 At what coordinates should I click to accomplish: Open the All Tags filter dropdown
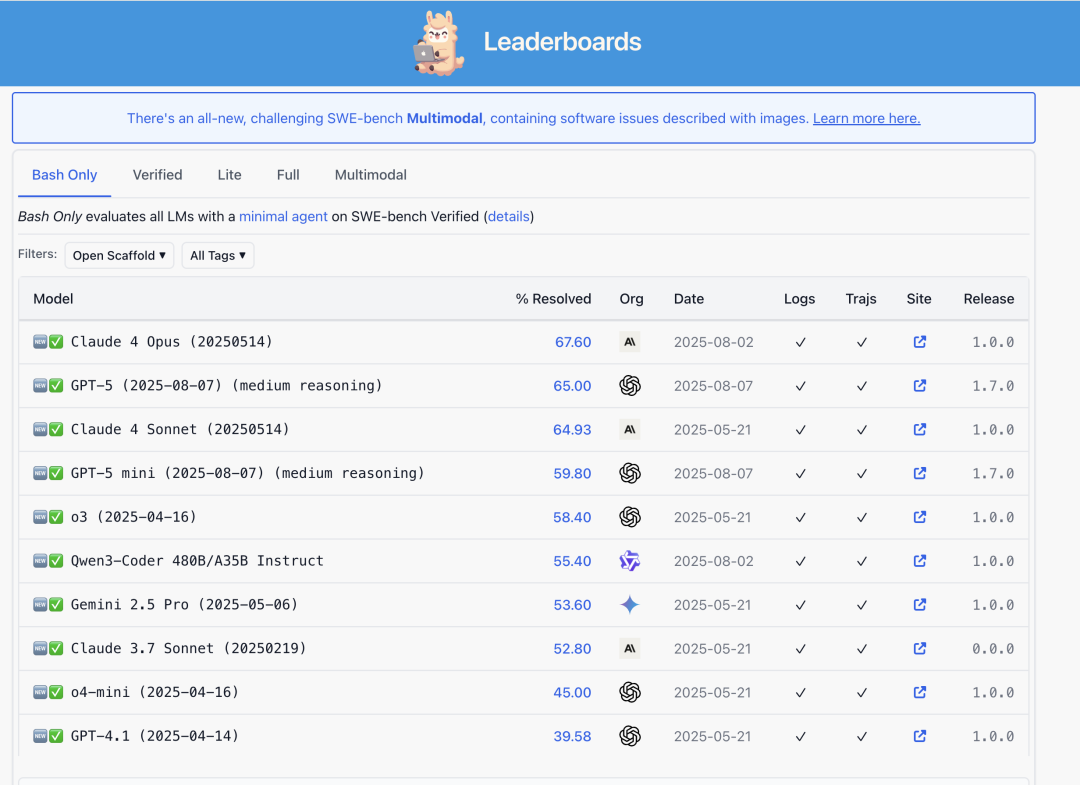tap(218, 255)
